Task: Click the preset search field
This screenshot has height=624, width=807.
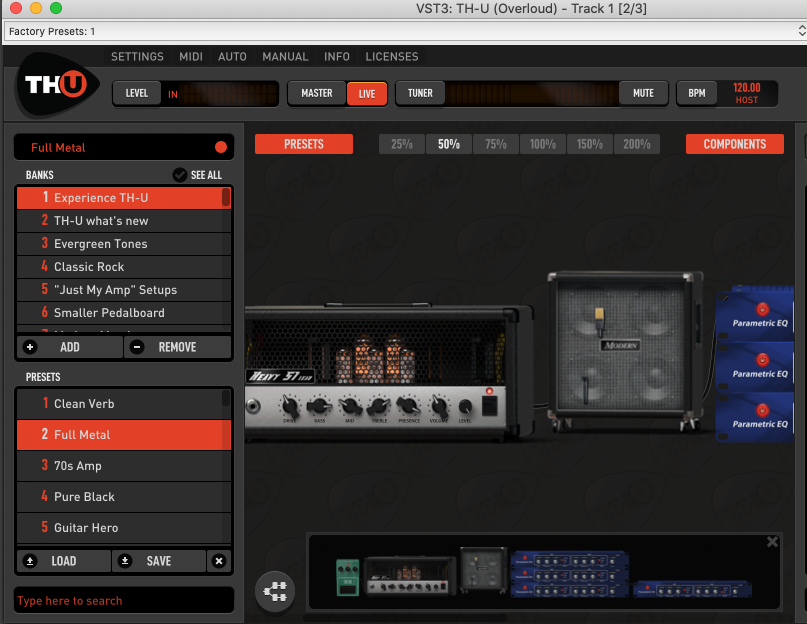Action: pos(124,600)
